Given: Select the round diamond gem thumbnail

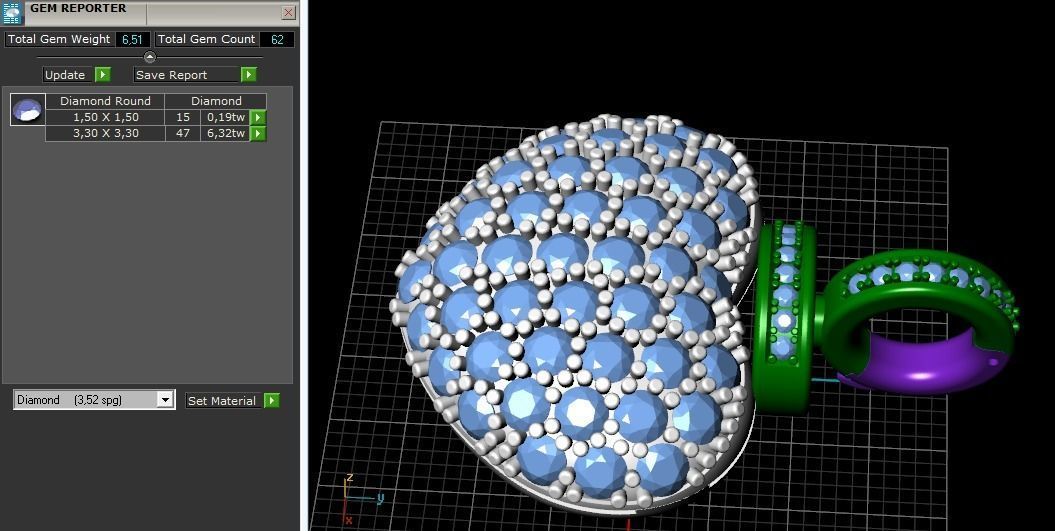Looking at the screenshot, I should [28, 110].
